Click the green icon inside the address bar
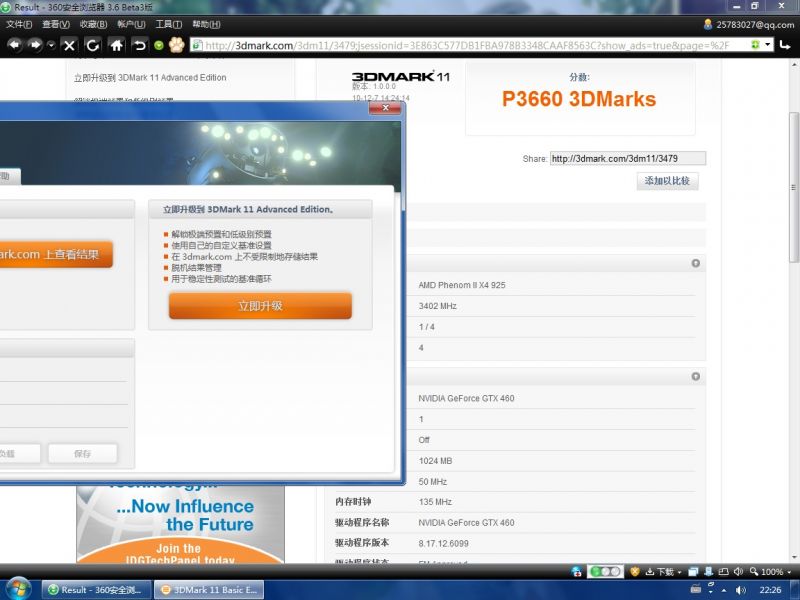 click(x=755, y=45)
